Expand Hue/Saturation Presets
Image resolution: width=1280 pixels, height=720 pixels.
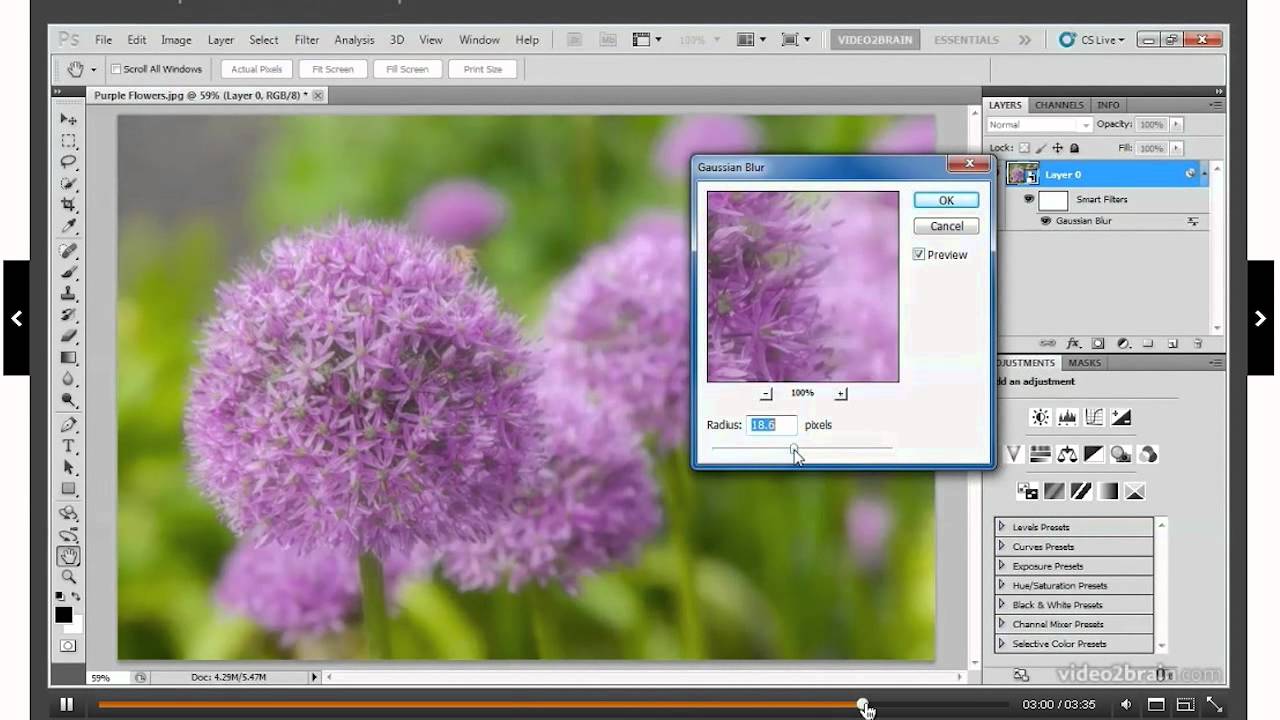pos(1002,585)
